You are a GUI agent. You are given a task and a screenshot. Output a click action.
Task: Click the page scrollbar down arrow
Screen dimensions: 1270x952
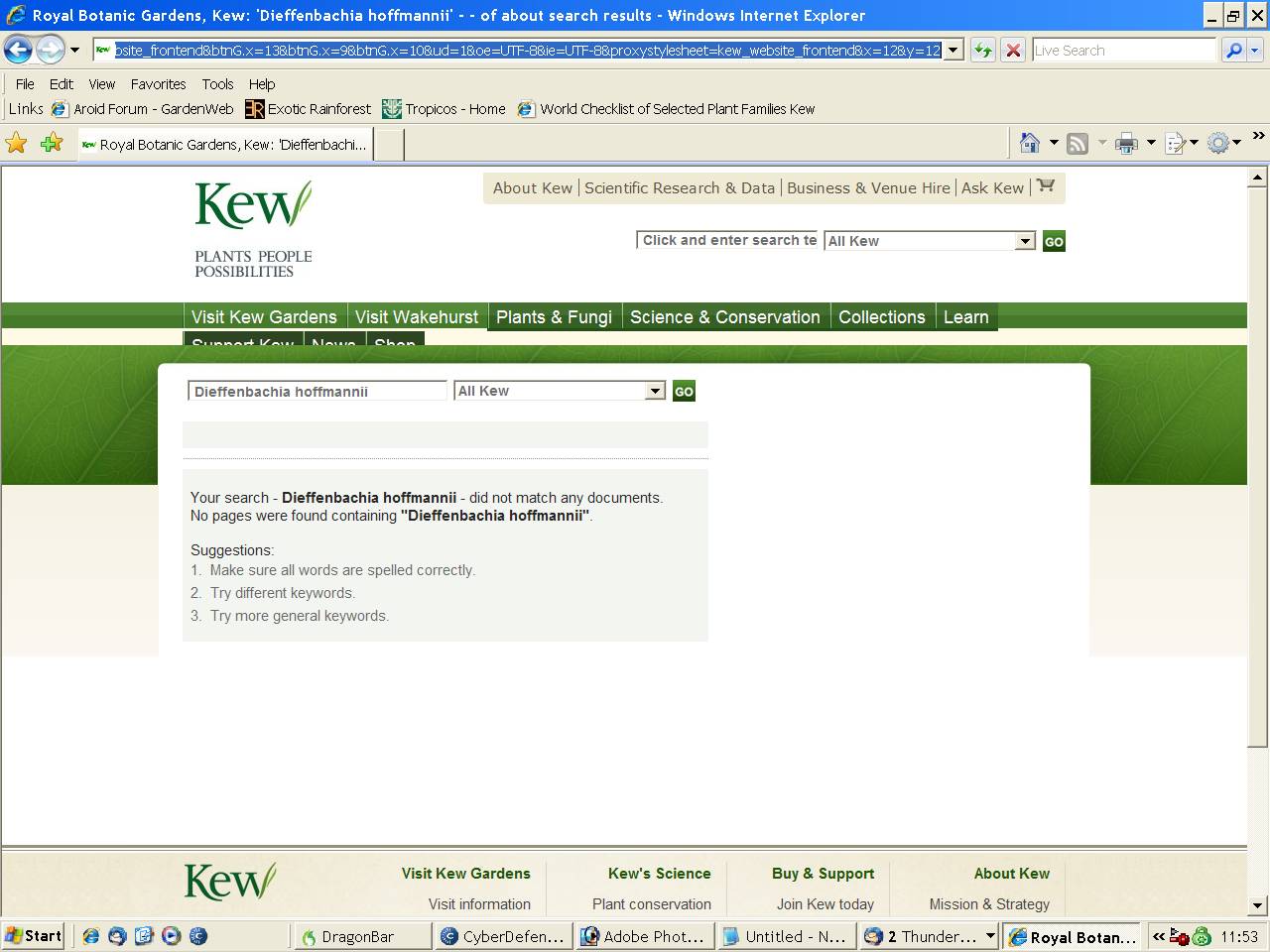pos(1257,904)
